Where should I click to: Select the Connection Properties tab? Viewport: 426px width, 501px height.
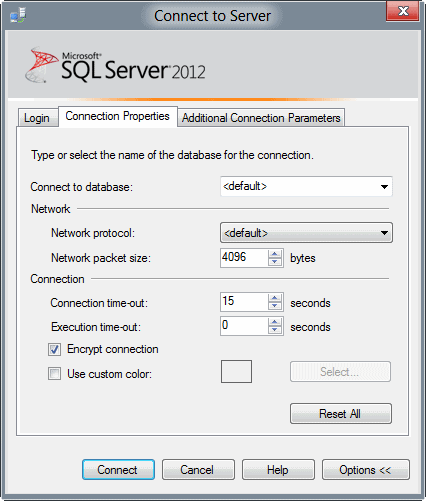pyautogui.click(x=117, y=116)
